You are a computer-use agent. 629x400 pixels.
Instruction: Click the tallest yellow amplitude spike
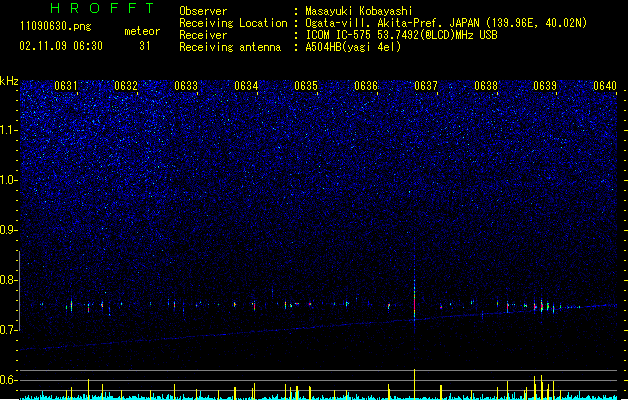click(x=414, y=384)
